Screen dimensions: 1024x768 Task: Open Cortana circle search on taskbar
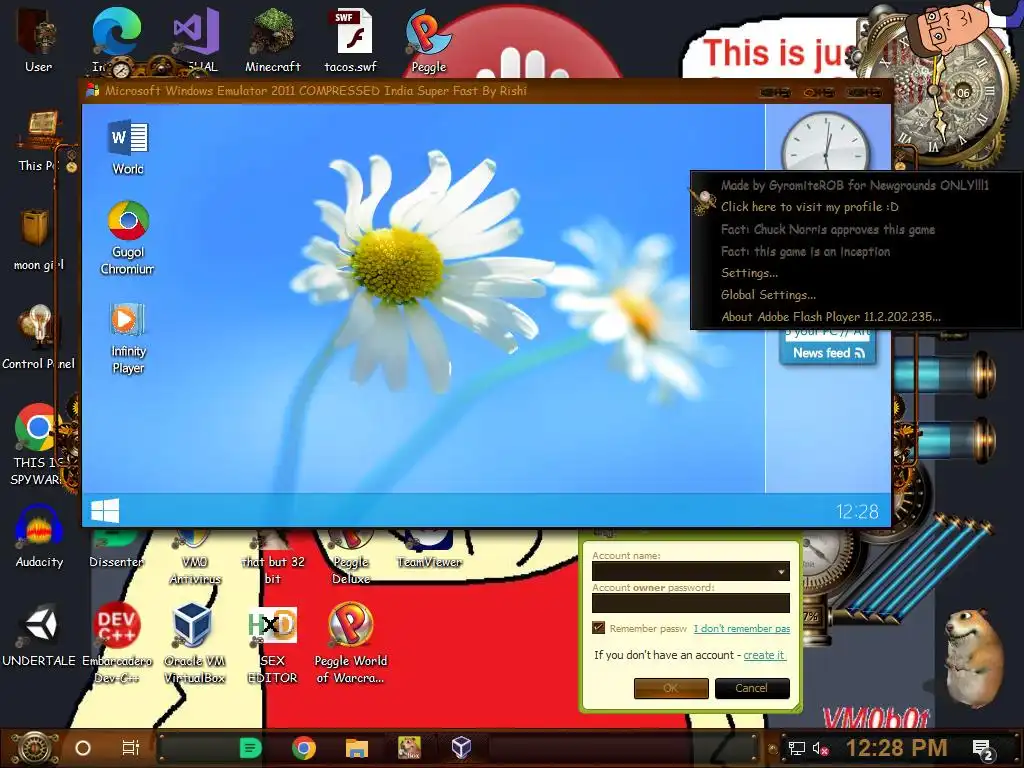click(83, 748)
